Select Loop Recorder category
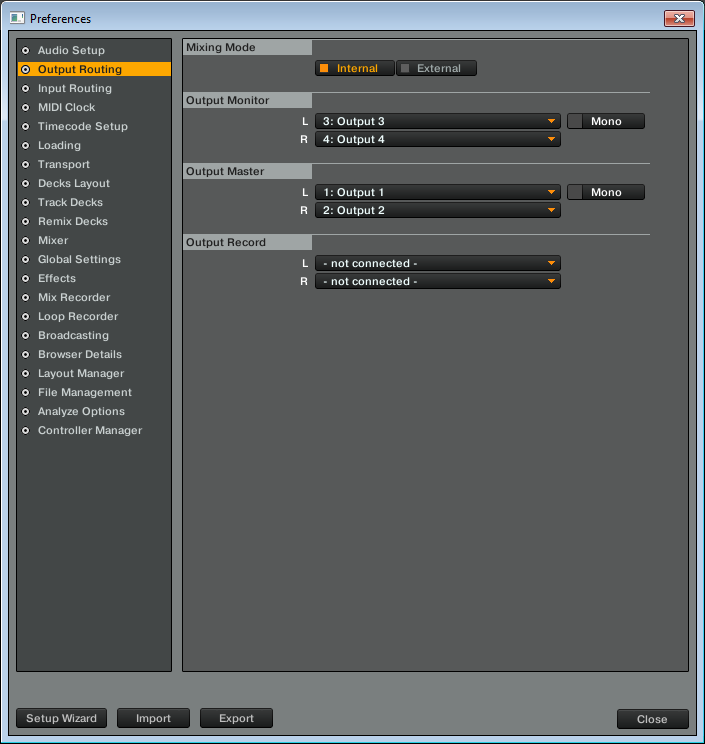Screen dimensions: 705x744 [94, 316]
